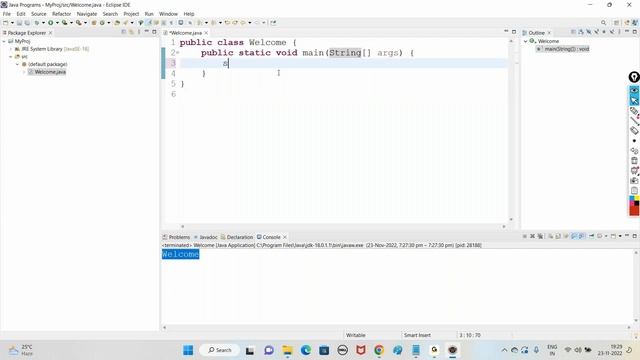The width and height of the screenshot is (640, 360).
Task: Open the External Tools dropdown arrow
Action: pos(85,23)
